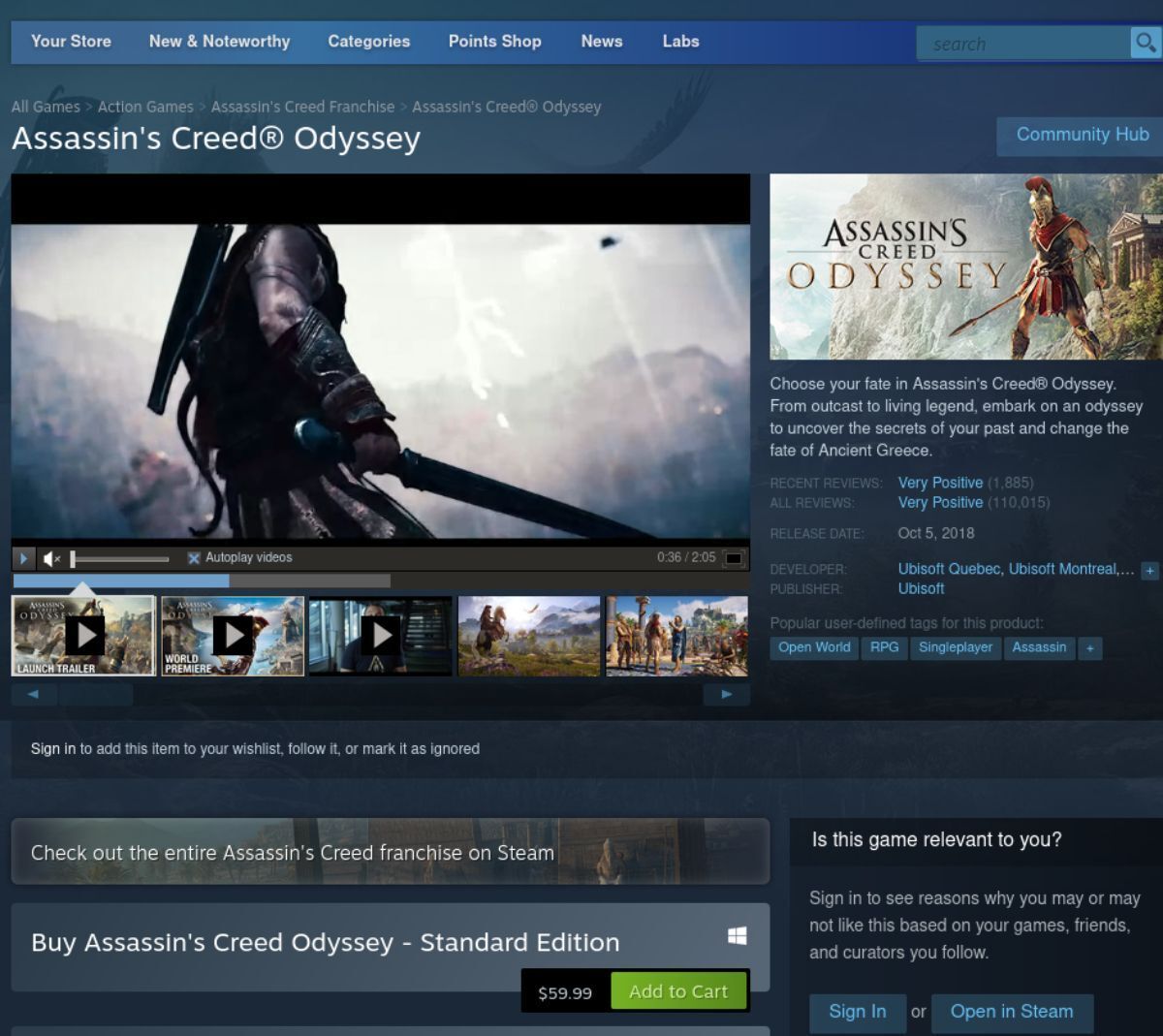Play the video with the play button

(23, 558)
